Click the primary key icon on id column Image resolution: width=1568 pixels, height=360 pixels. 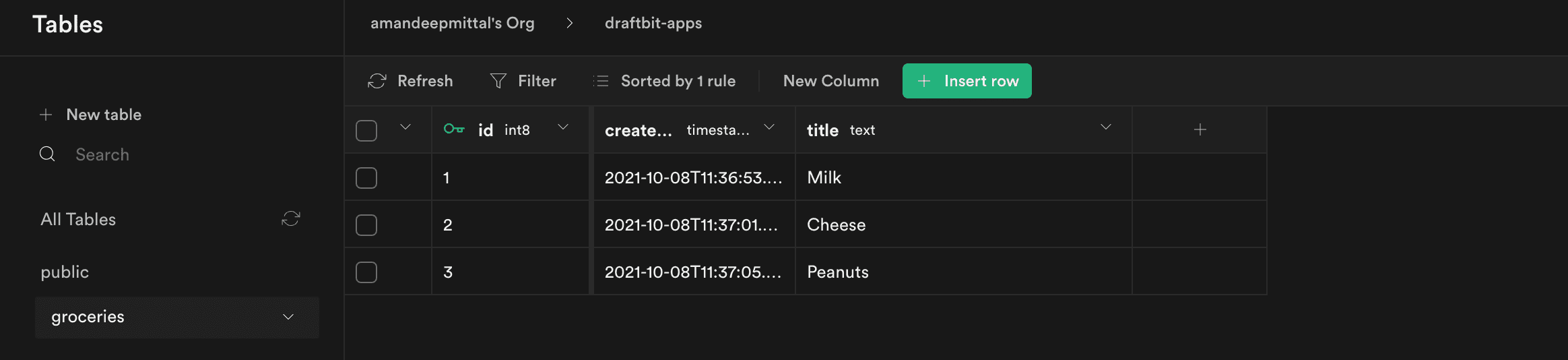pyautogui.click(x=454, y=129)
